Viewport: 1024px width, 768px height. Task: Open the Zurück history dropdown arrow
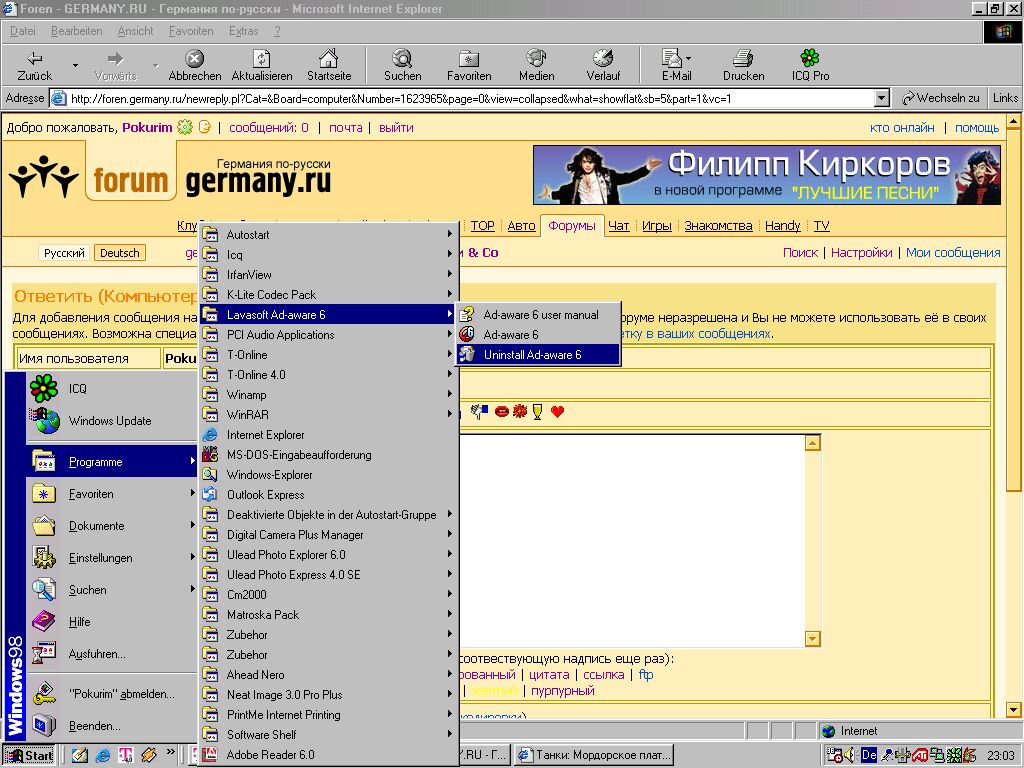[75, 65]
